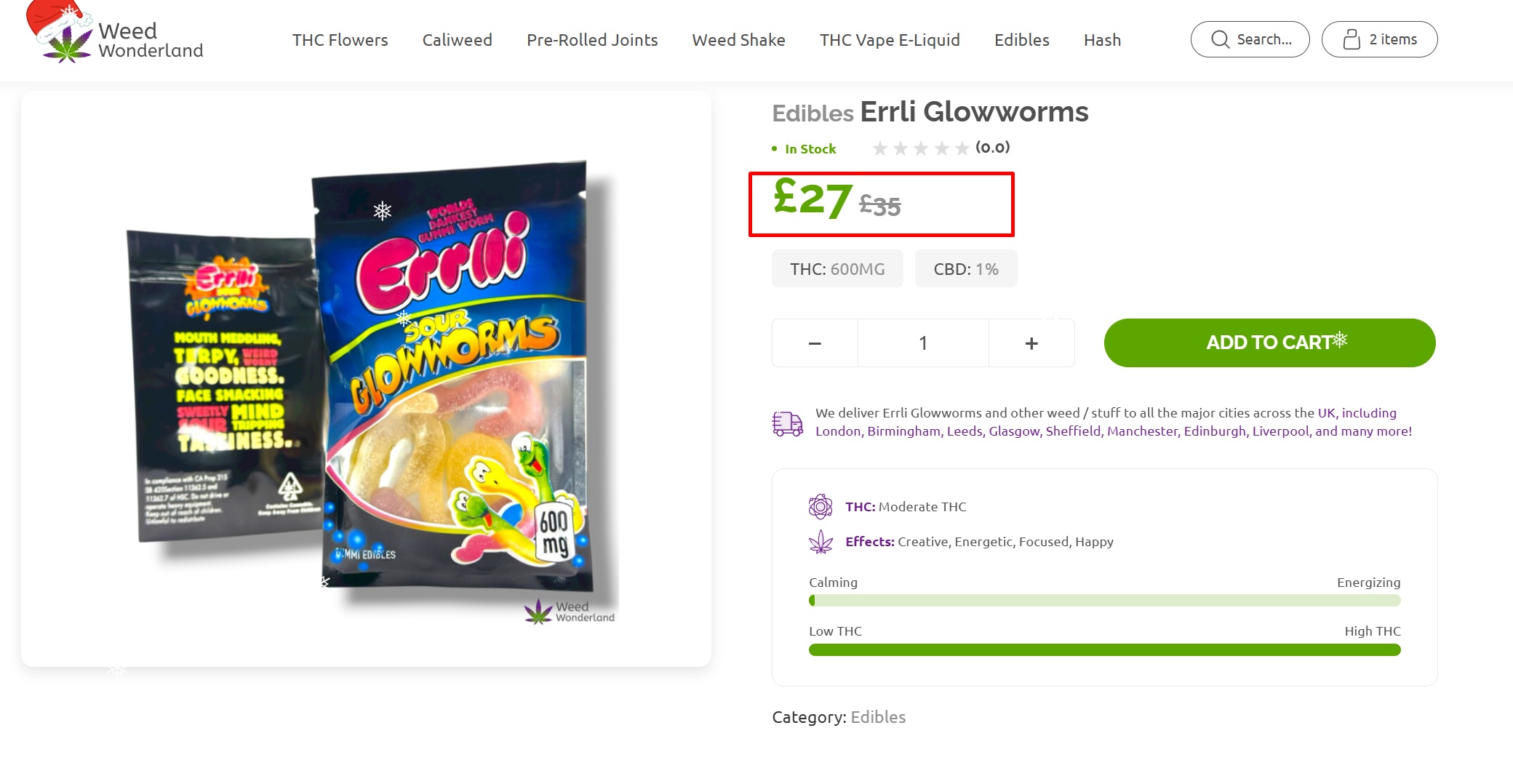
Task: Go to Pre-Rolled Joints category
Action: pyautogui.click(x=592, y=40)
